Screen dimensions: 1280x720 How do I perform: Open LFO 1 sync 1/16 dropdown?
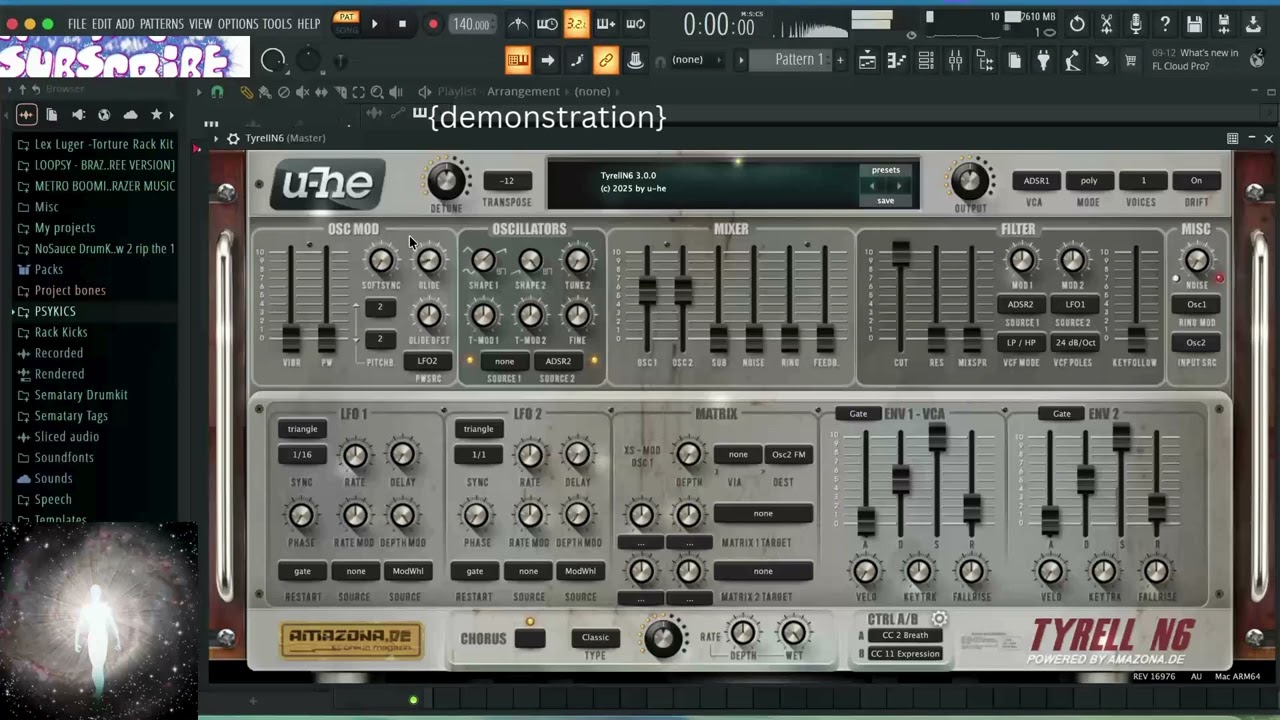tap(302, 455)
